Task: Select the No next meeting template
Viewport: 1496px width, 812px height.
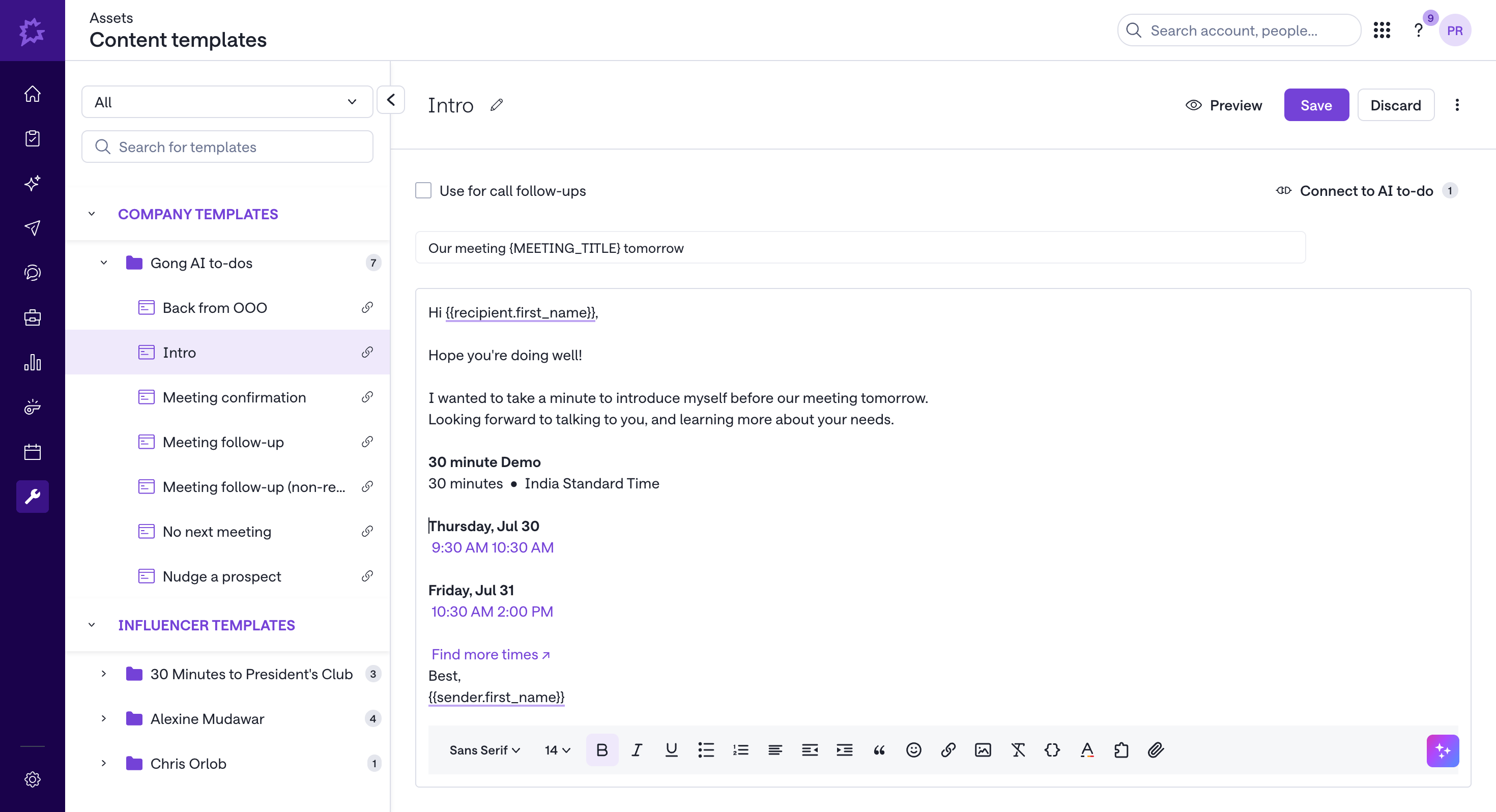Action: point(227,531)
